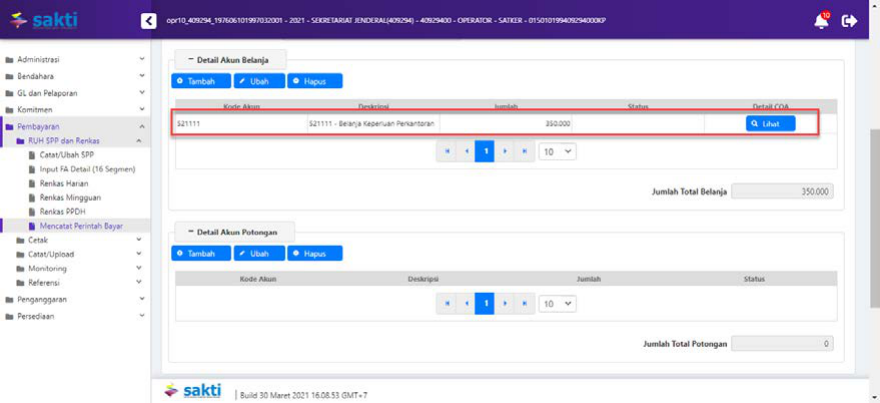880x403 pixels.
Task: Open rows-per-page dropdown in Potongan table
Action: click(x=557, y=303)
